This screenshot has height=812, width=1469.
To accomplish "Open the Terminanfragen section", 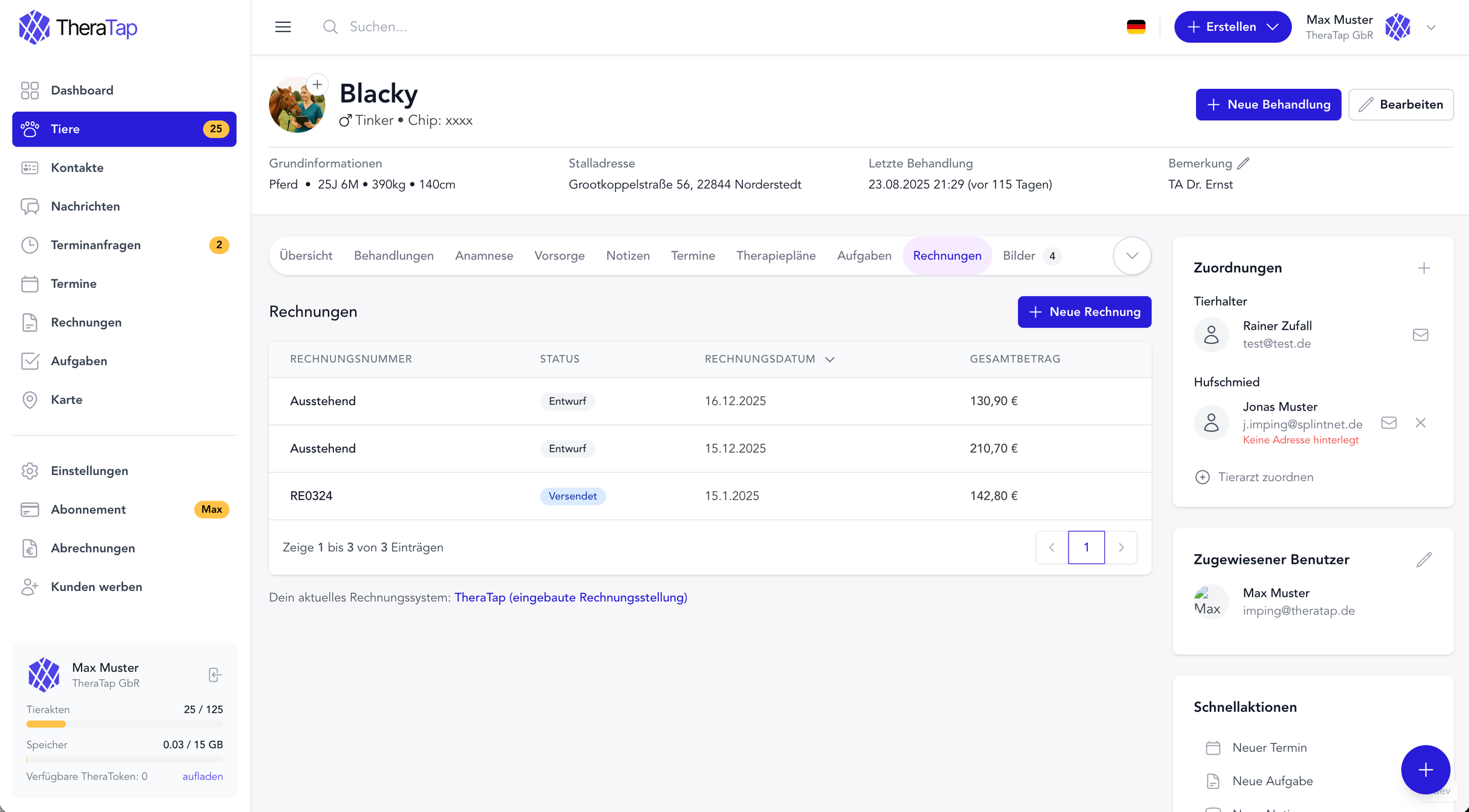I will (95, 245).
